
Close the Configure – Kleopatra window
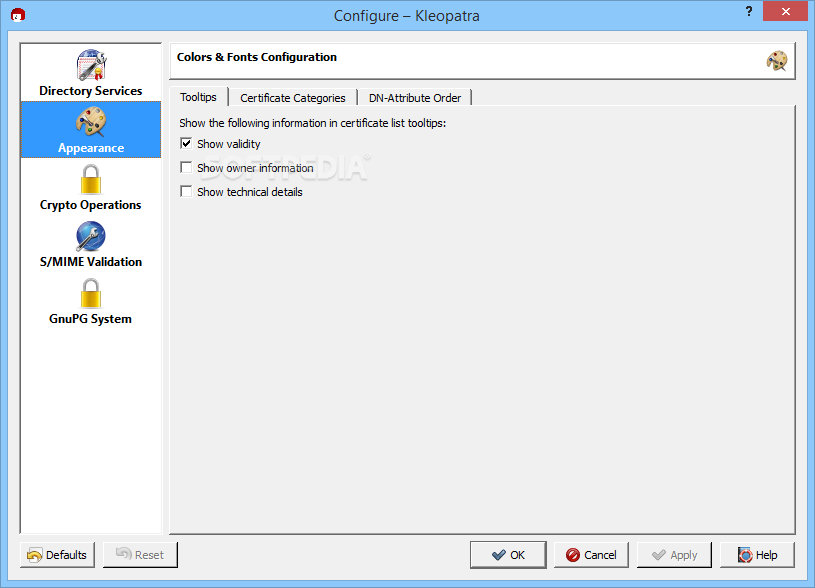(785, 11)
